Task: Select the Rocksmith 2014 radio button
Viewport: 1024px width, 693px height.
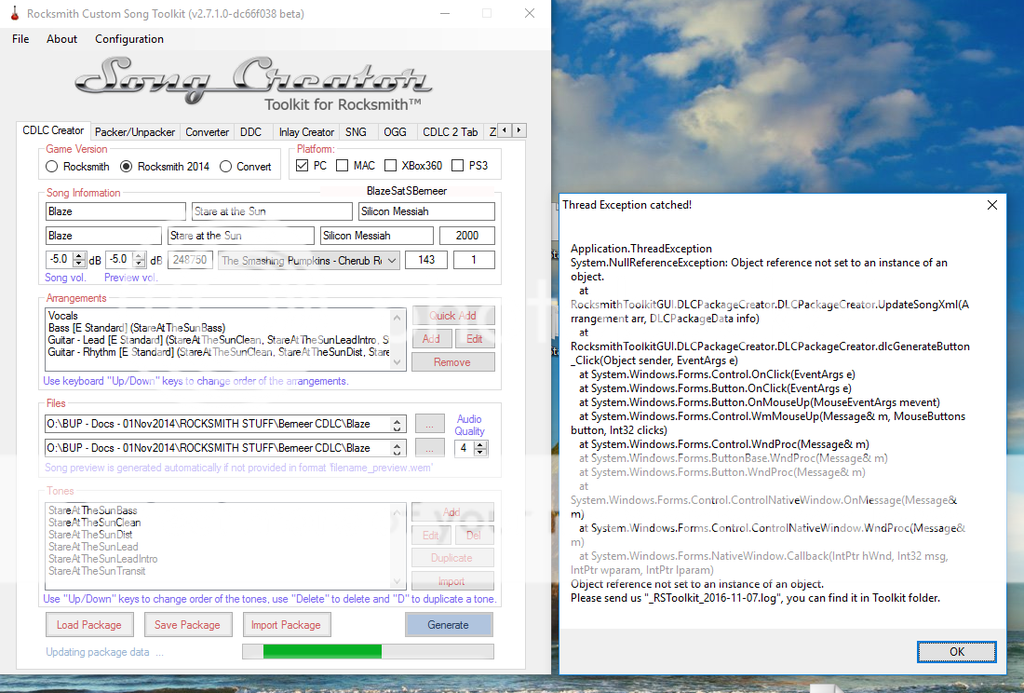Action: click(x=126, y=166)
